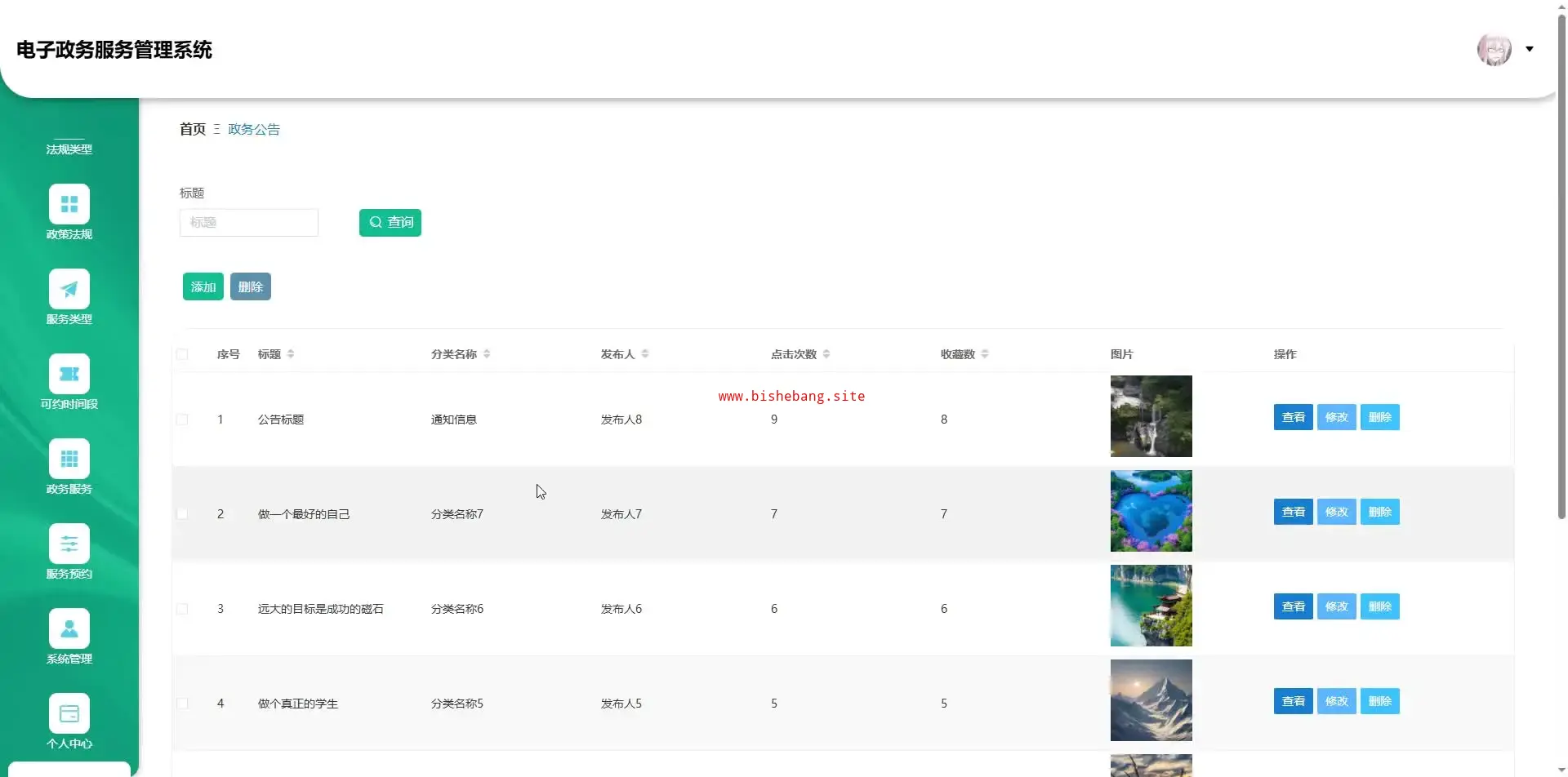
Task: Navigate to 首页 in the breadcrumb
Action: point(193,129)
